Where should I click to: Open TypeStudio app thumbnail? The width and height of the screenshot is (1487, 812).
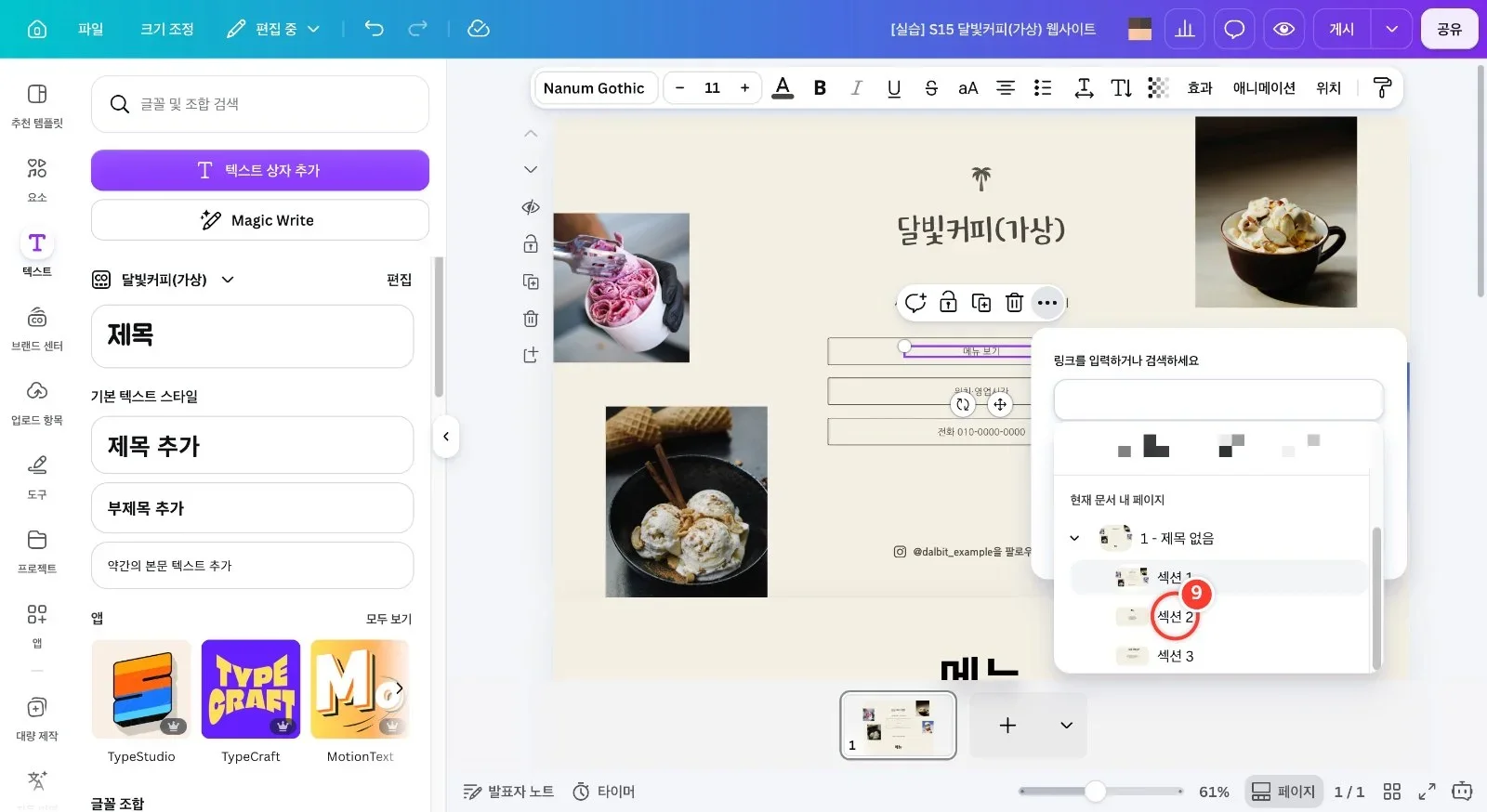pyautogui.click(x=141, y=689)
